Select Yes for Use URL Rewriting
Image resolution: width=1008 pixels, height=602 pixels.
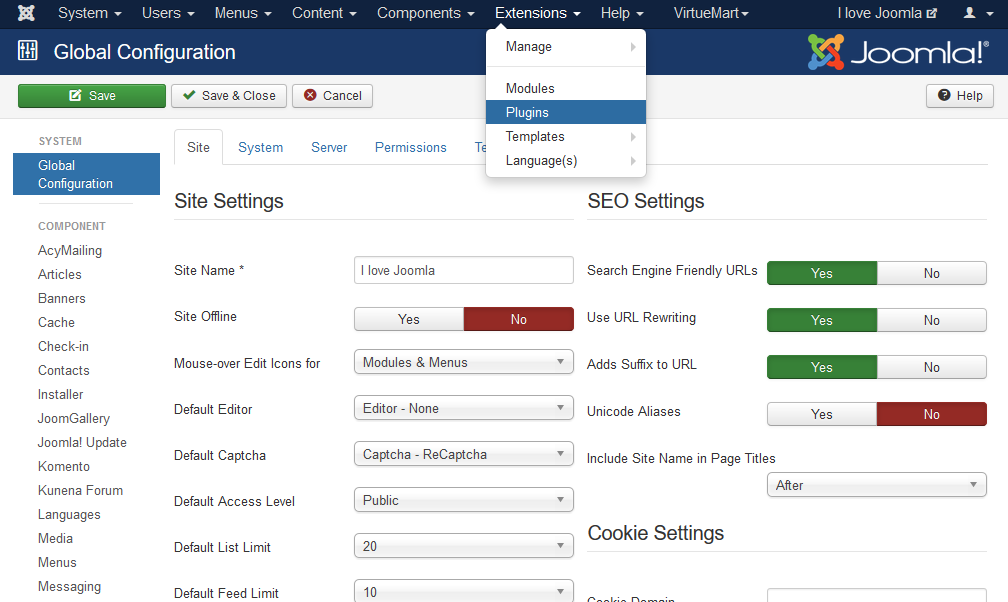click(822, 320)
